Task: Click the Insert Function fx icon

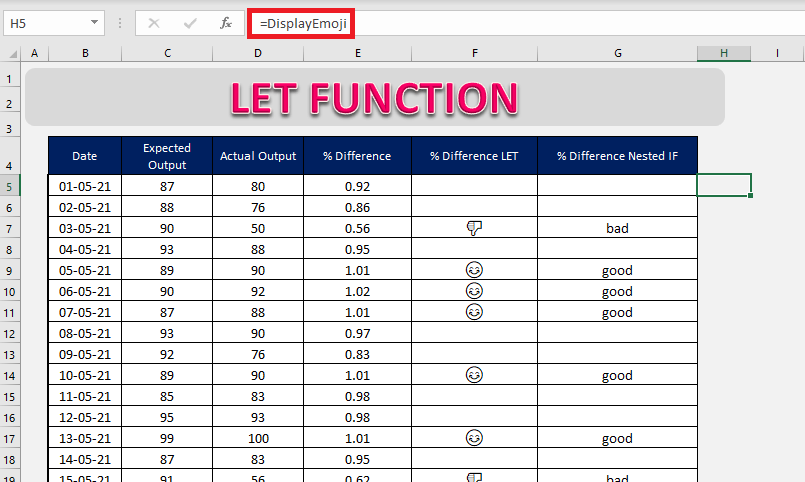Action: coord(226,23)
